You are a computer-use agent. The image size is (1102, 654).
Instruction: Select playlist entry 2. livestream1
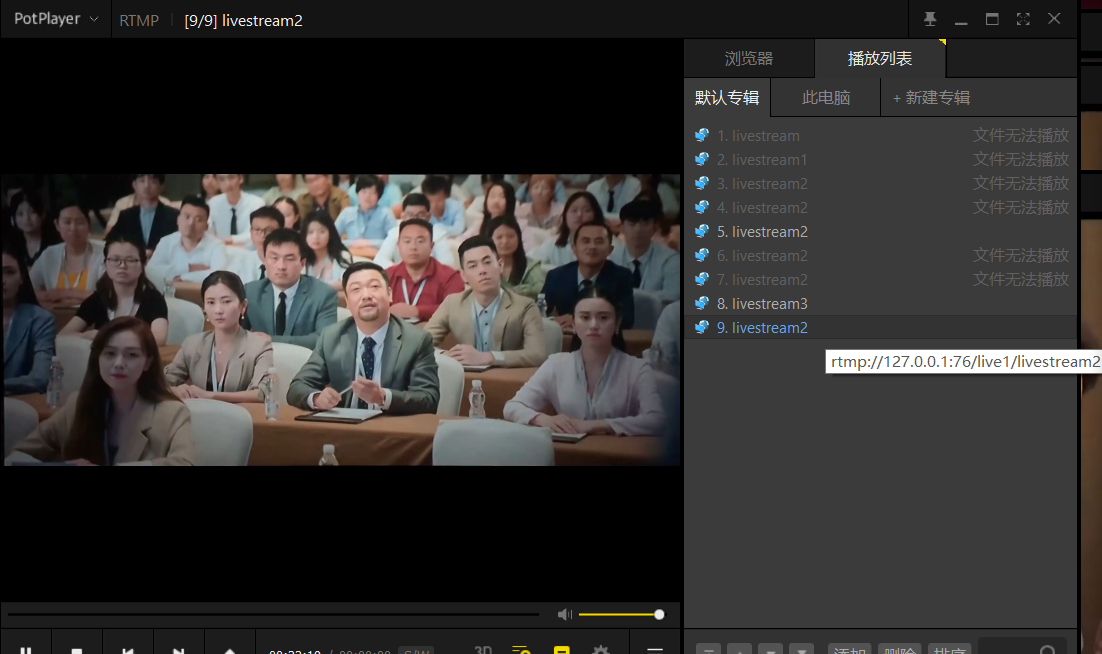click(881, 159)
